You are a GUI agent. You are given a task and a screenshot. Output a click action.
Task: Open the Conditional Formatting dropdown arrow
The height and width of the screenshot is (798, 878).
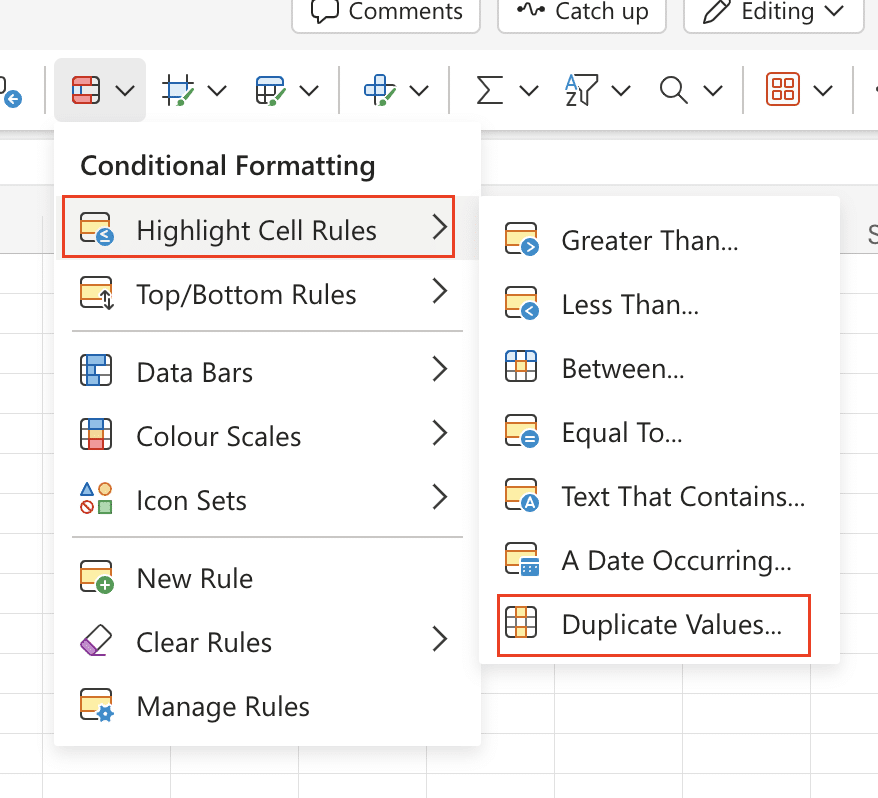pos(125,90)
